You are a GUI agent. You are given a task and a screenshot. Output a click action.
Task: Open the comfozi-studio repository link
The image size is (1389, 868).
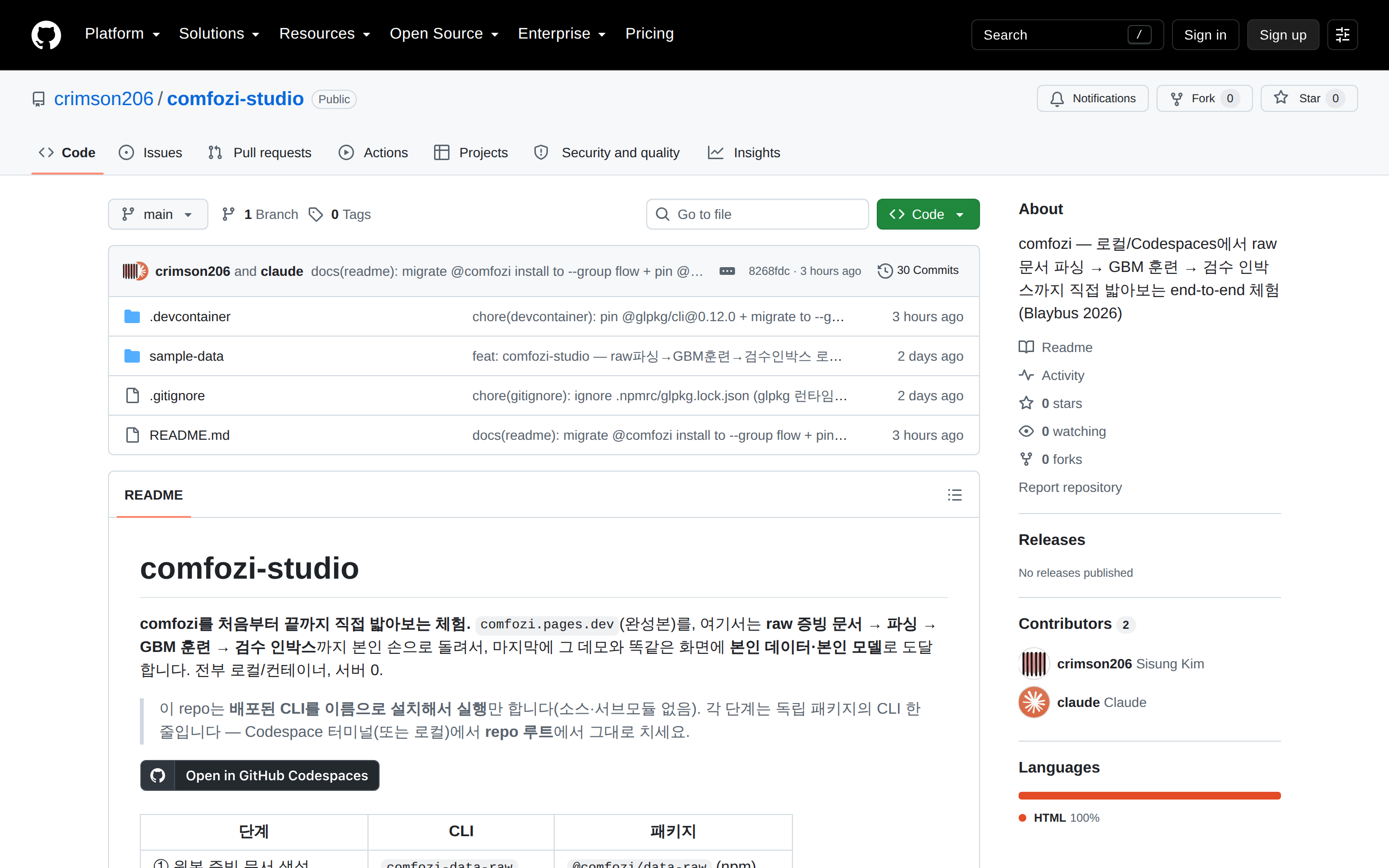click(x=235, y=99)
